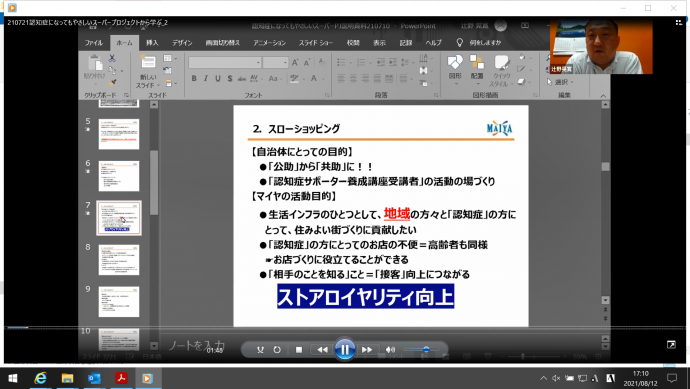The image size is (690, 389).
Task: Toggle repeat mode in the player
Action: tap(277, 350)
